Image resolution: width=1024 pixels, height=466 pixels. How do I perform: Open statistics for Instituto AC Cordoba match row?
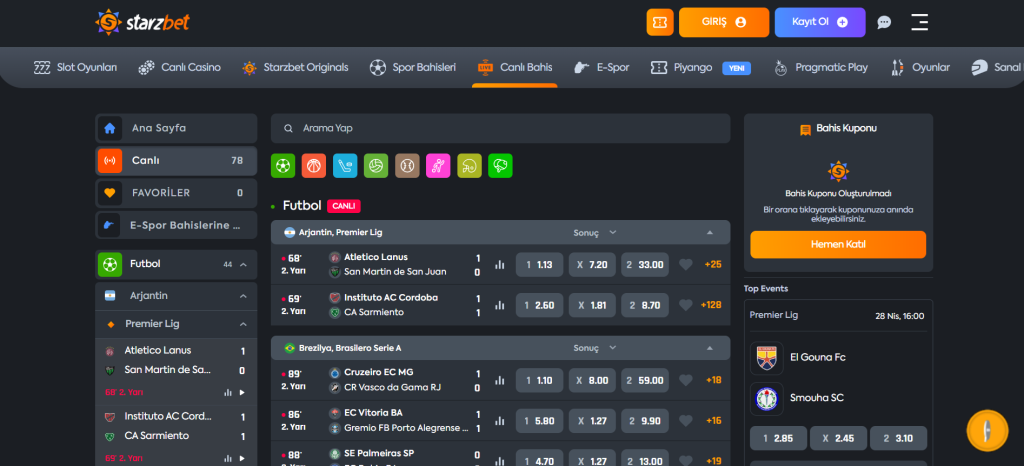click(x=500, y=305)
